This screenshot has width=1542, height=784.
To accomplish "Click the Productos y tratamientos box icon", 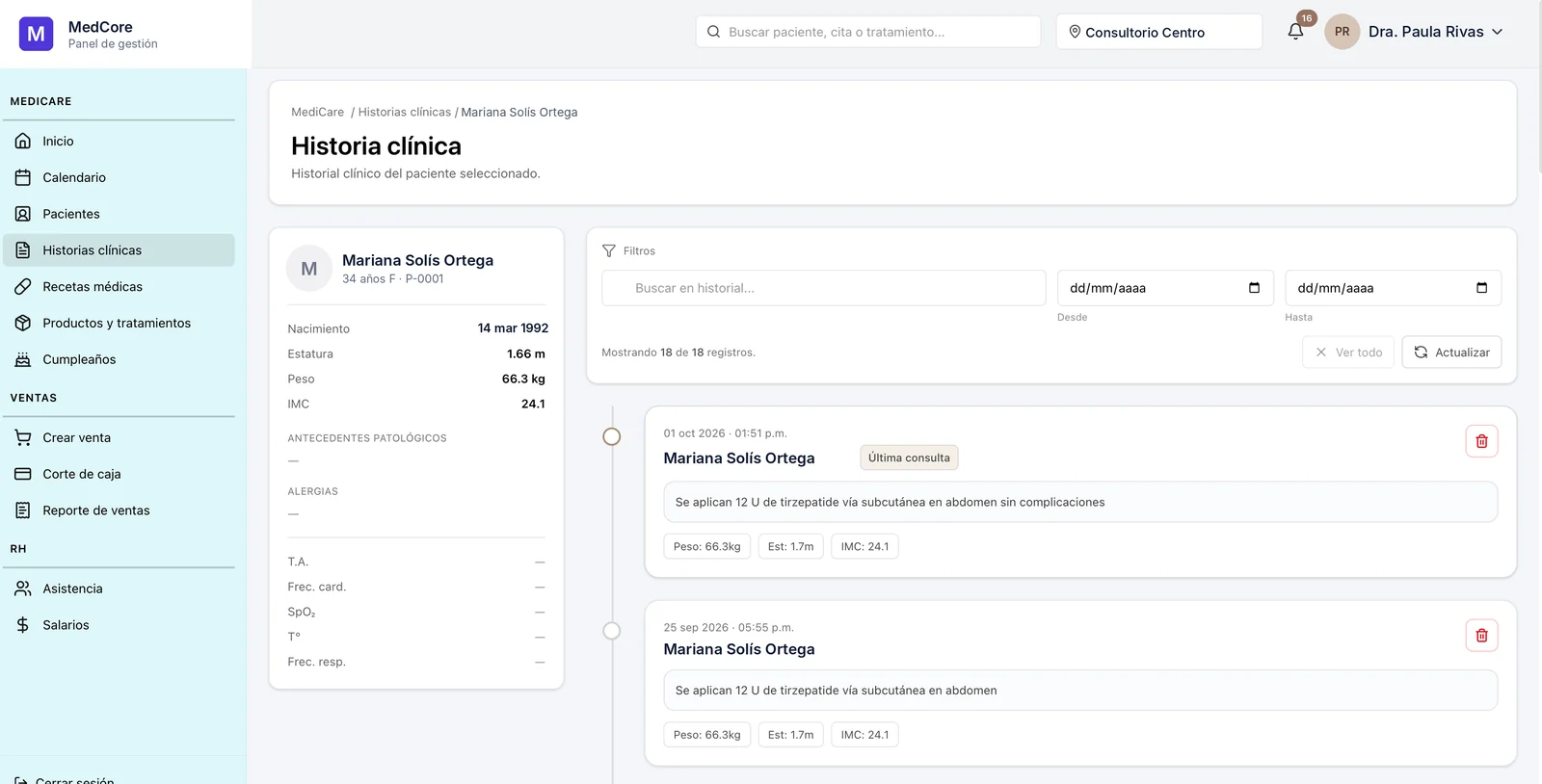I will point(23,324).
